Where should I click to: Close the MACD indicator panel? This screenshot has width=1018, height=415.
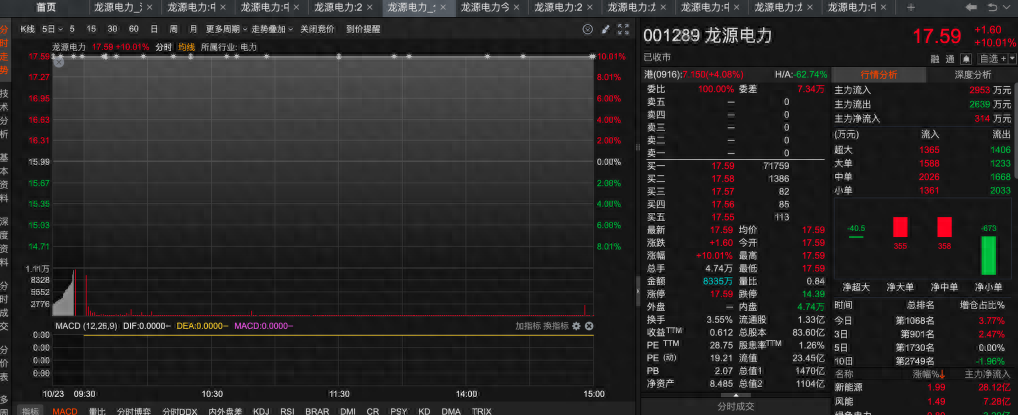click(x=589, y=326)
